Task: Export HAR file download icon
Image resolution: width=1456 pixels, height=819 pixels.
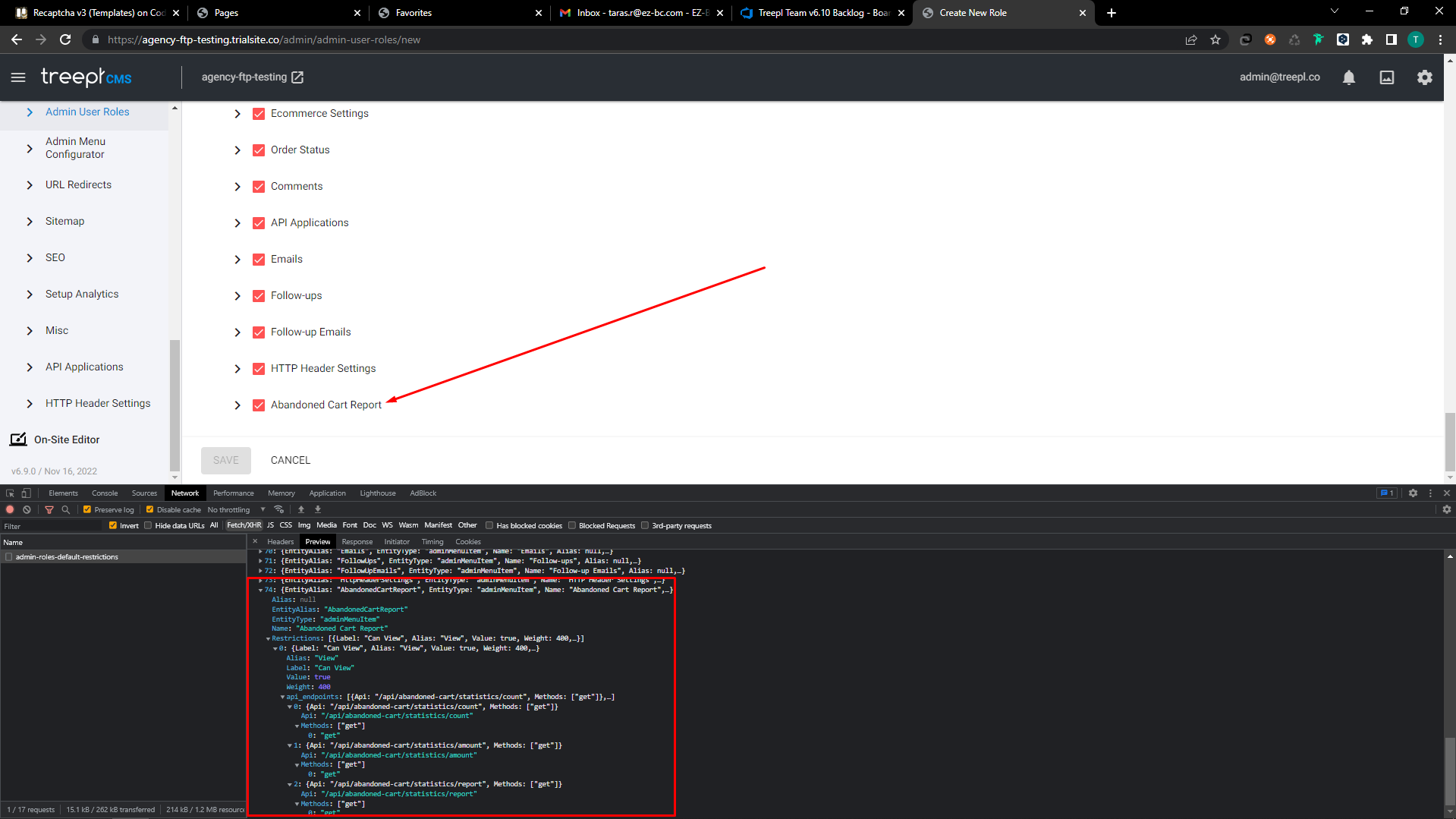Action: click(x=318, y=510)
